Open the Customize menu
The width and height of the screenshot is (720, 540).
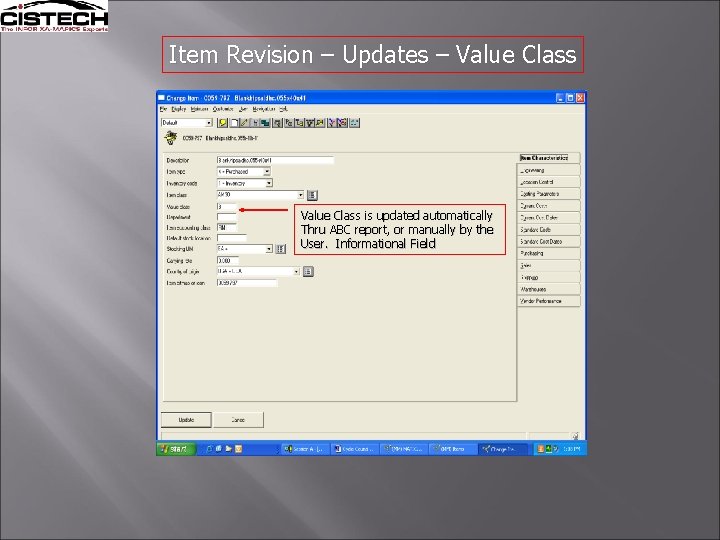coord(223,109)
